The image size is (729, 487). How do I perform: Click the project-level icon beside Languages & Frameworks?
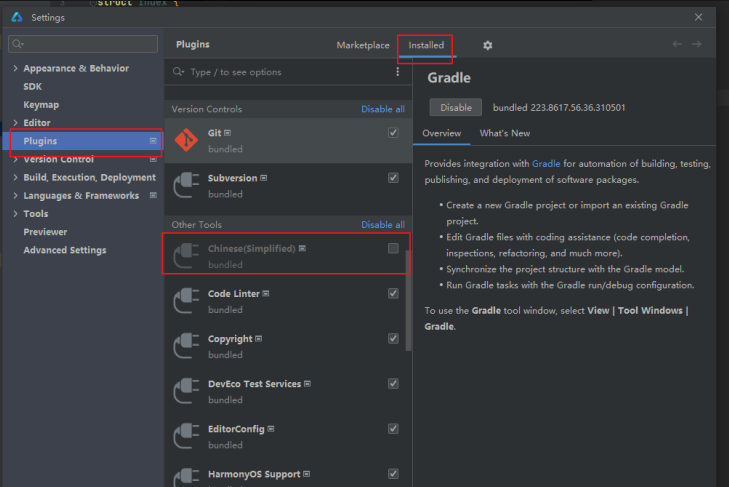click(x=153, y=195)
